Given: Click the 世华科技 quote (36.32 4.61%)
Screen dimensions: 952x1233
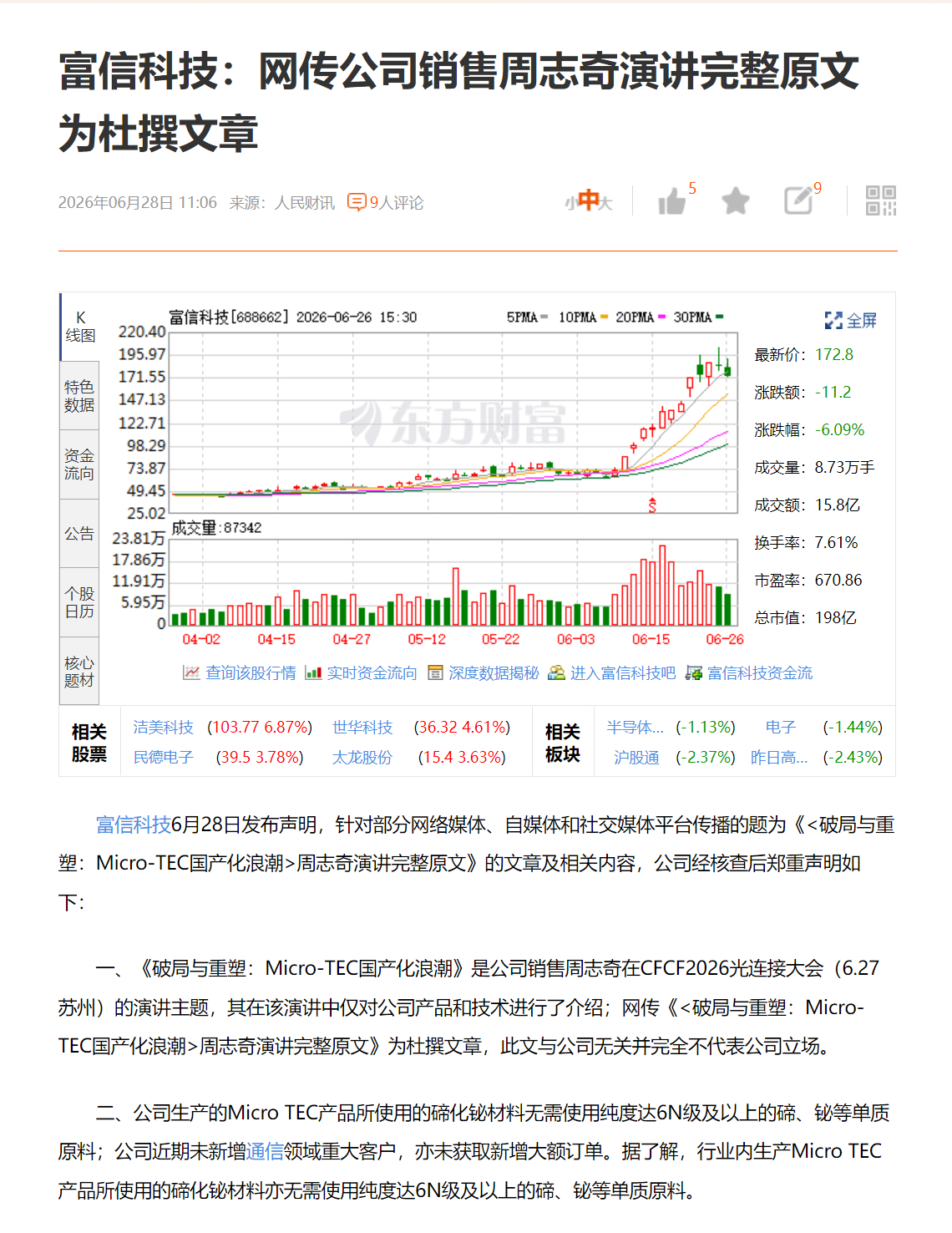Looking at the screenshot, I should [x=462, y=728].
